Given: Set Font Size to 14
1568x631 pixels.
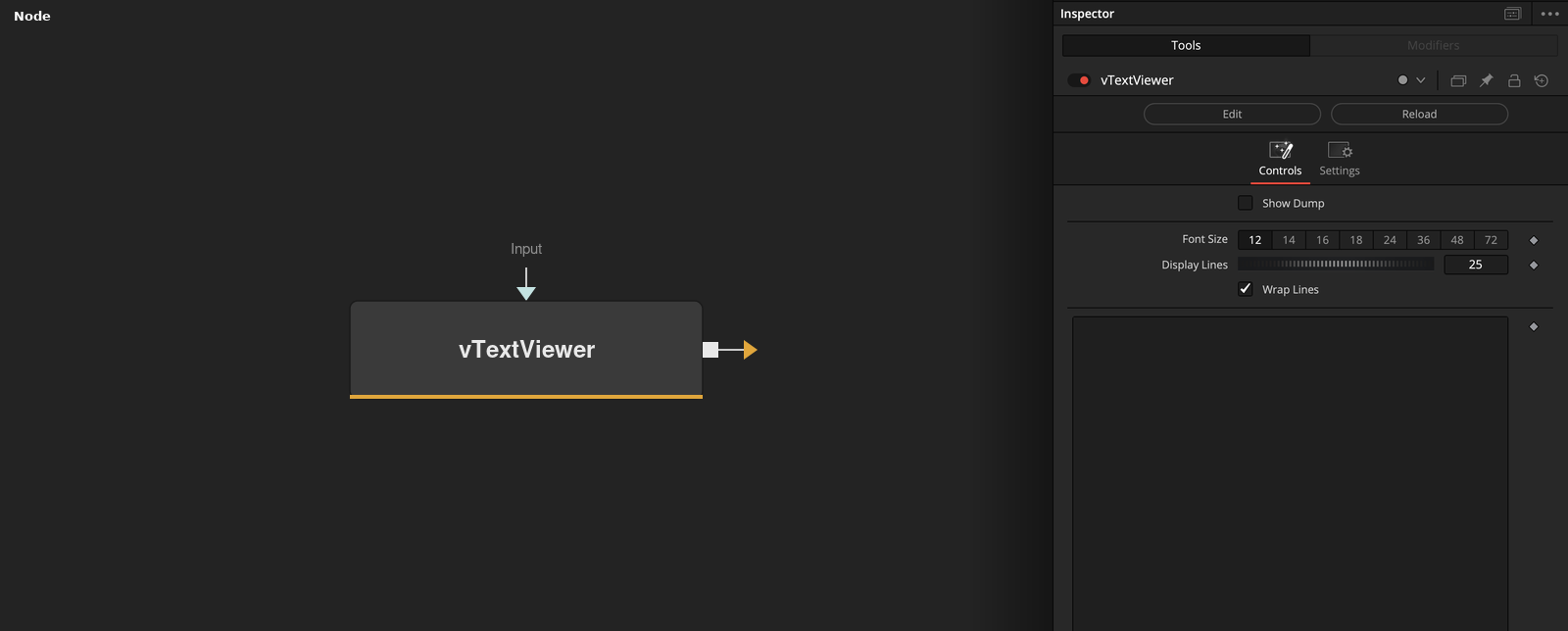Looking at the screenshot, I should pyautogui.click(x=1289, y=240).
